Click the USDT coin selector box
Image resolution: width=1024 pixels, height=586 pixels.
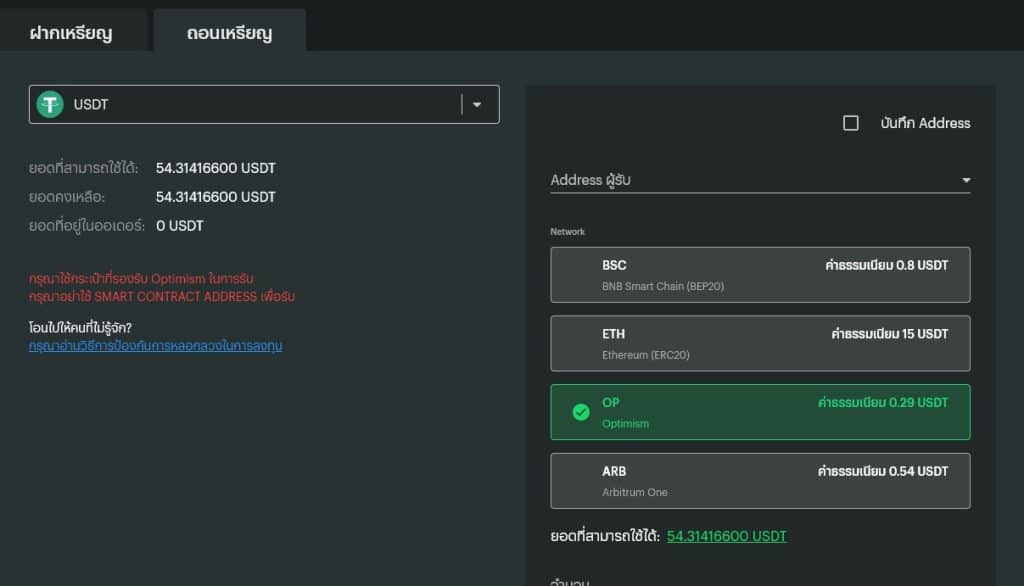coord(250,104)
